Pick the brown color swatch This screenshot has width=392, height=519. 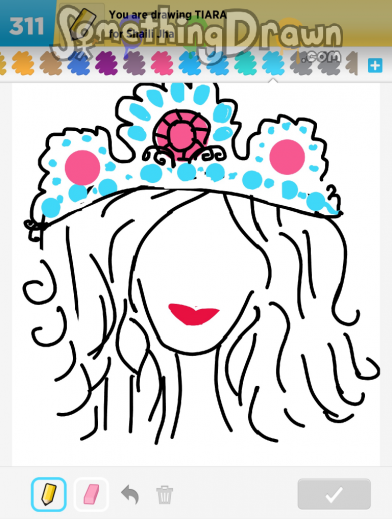coord(51,63)
